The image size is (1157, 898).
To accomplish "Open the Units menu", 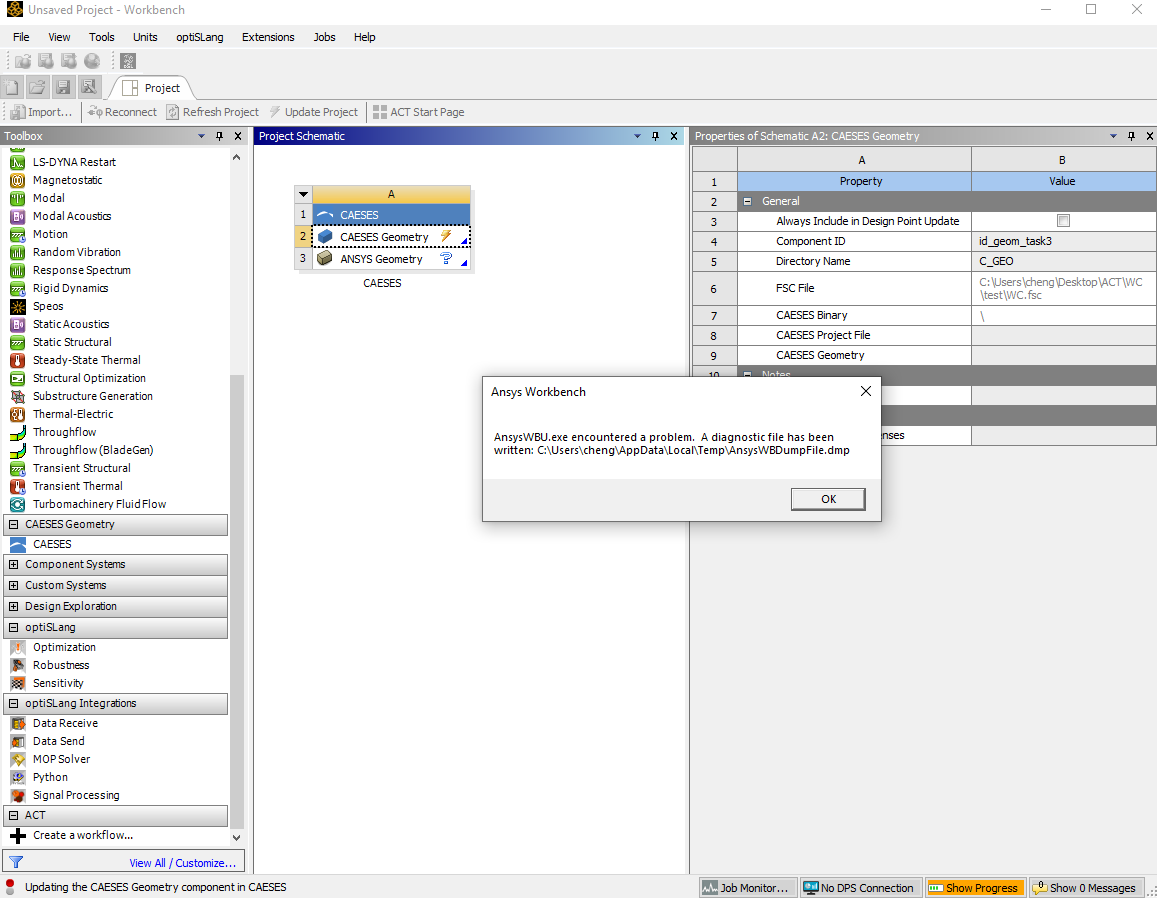I will 145,37.
